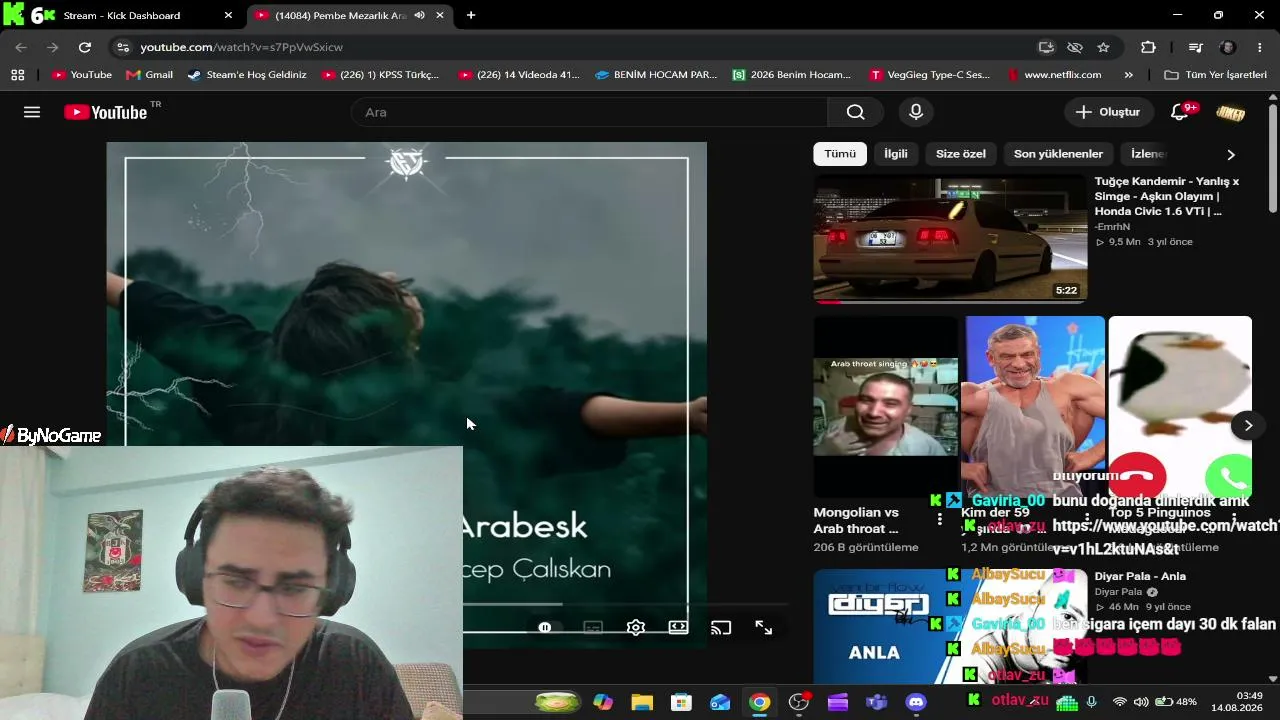
Task: Open Copilot from the taskbar
Action: [x=603, y=702]
